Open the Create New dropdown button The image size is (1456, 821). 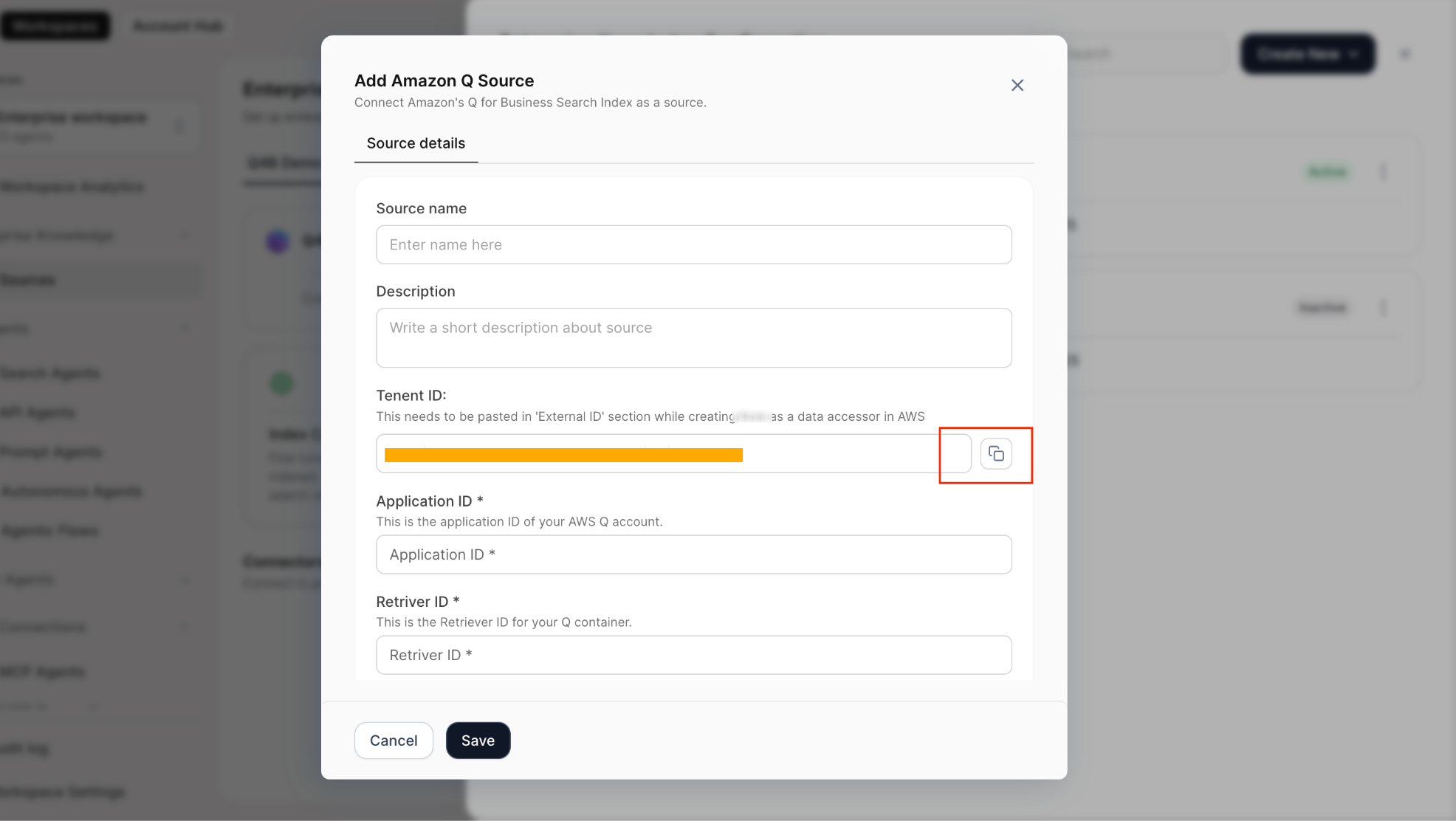(x=1307, y=54)
